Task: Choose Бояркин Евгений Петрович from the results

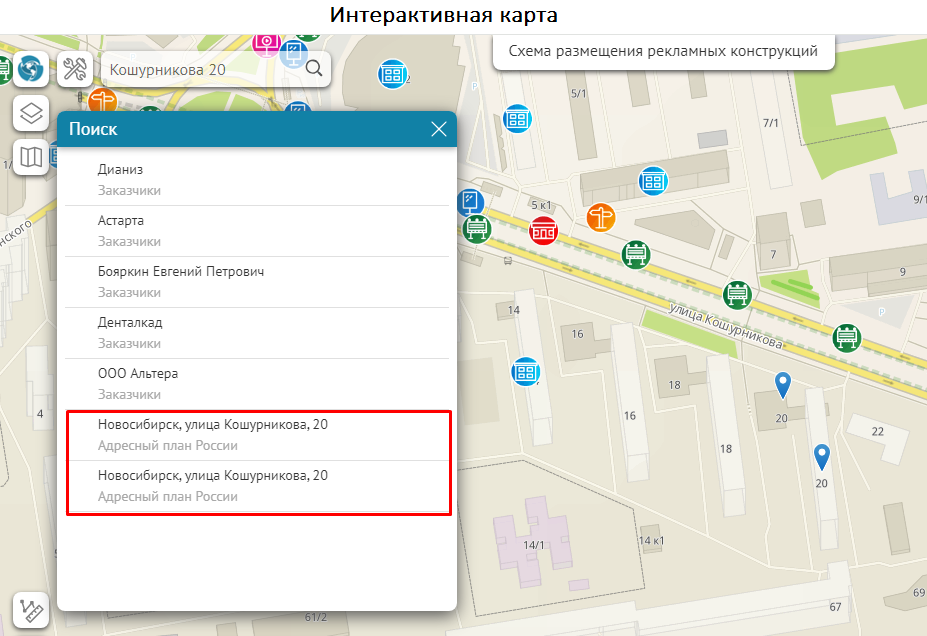Action: tap(256, 281)
